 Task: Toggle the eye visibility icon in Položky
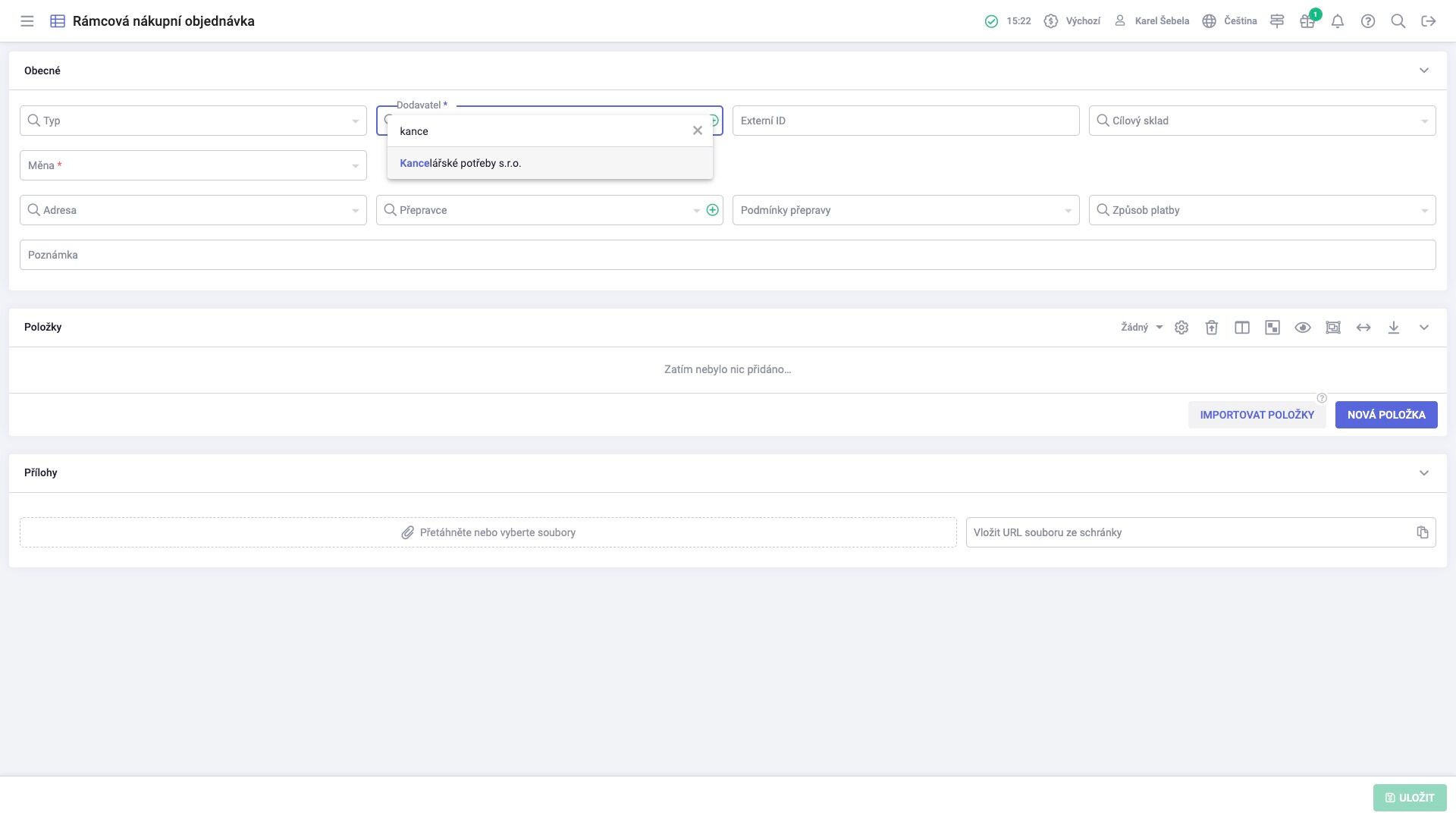pos(1303,328)
